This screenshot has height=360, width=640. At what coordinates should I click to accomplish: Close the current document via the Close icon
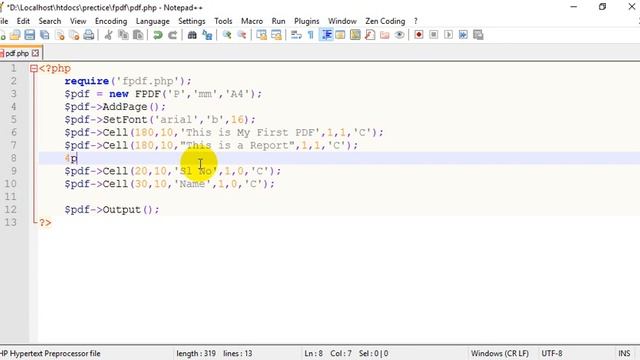[x=60, y=35]
